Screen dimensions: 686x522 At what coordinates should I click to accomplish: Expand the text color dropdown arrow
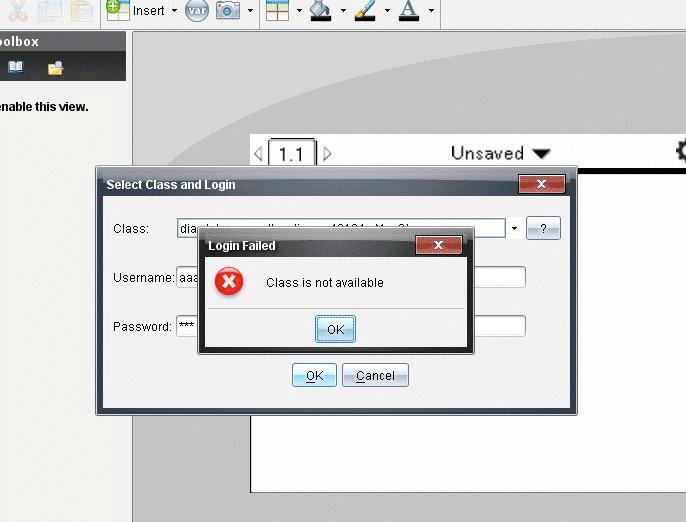point(431,10)
